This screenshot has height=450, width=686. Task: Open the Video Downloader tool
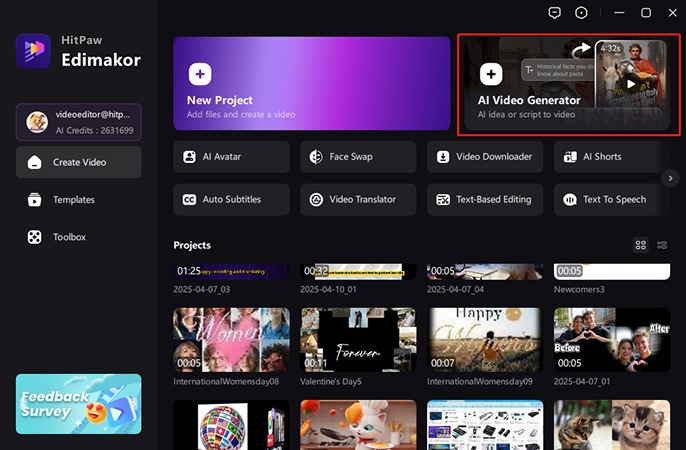485,157
